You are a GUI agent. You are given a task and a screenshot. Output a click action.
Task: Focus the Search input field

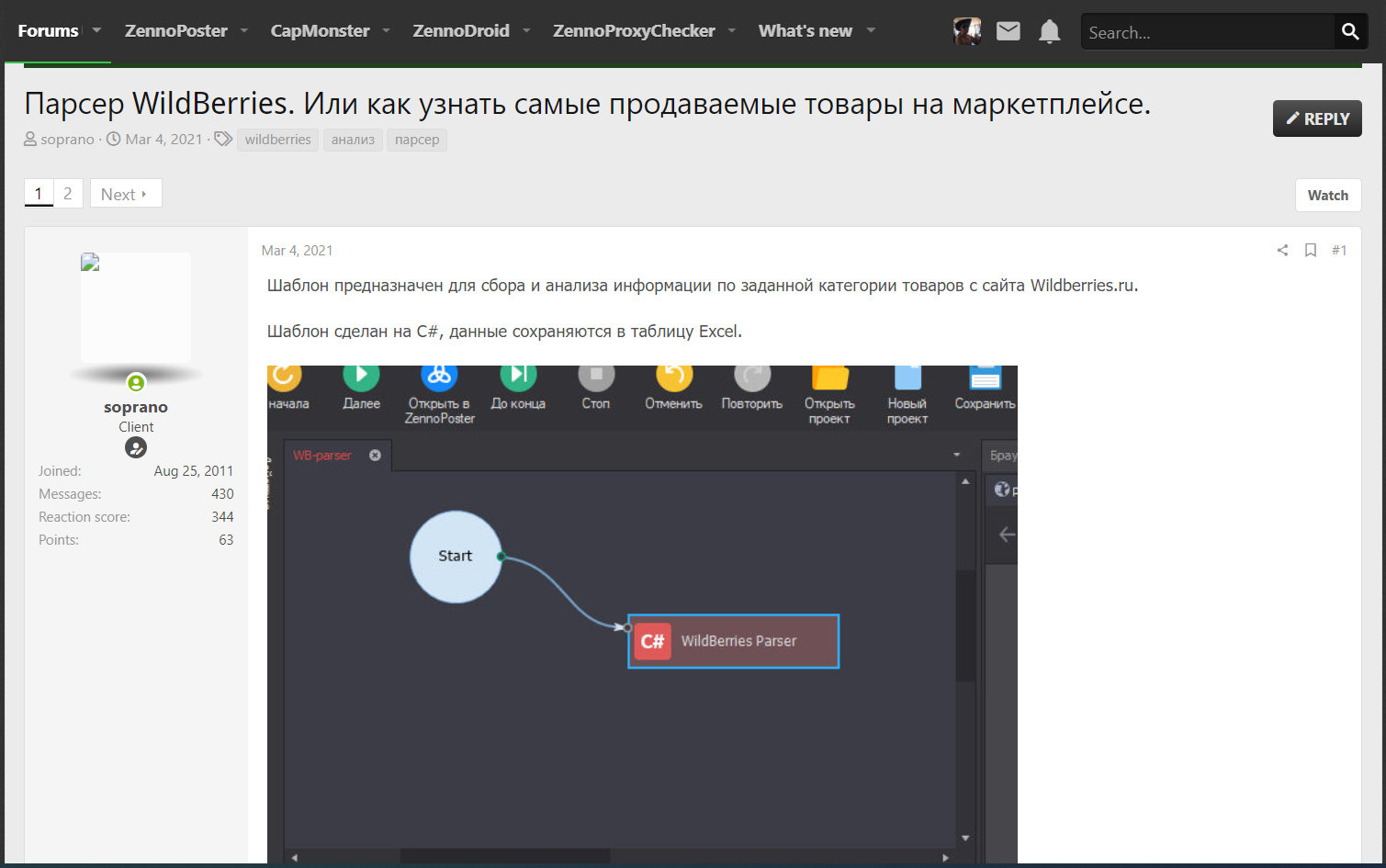point(1207,32)
